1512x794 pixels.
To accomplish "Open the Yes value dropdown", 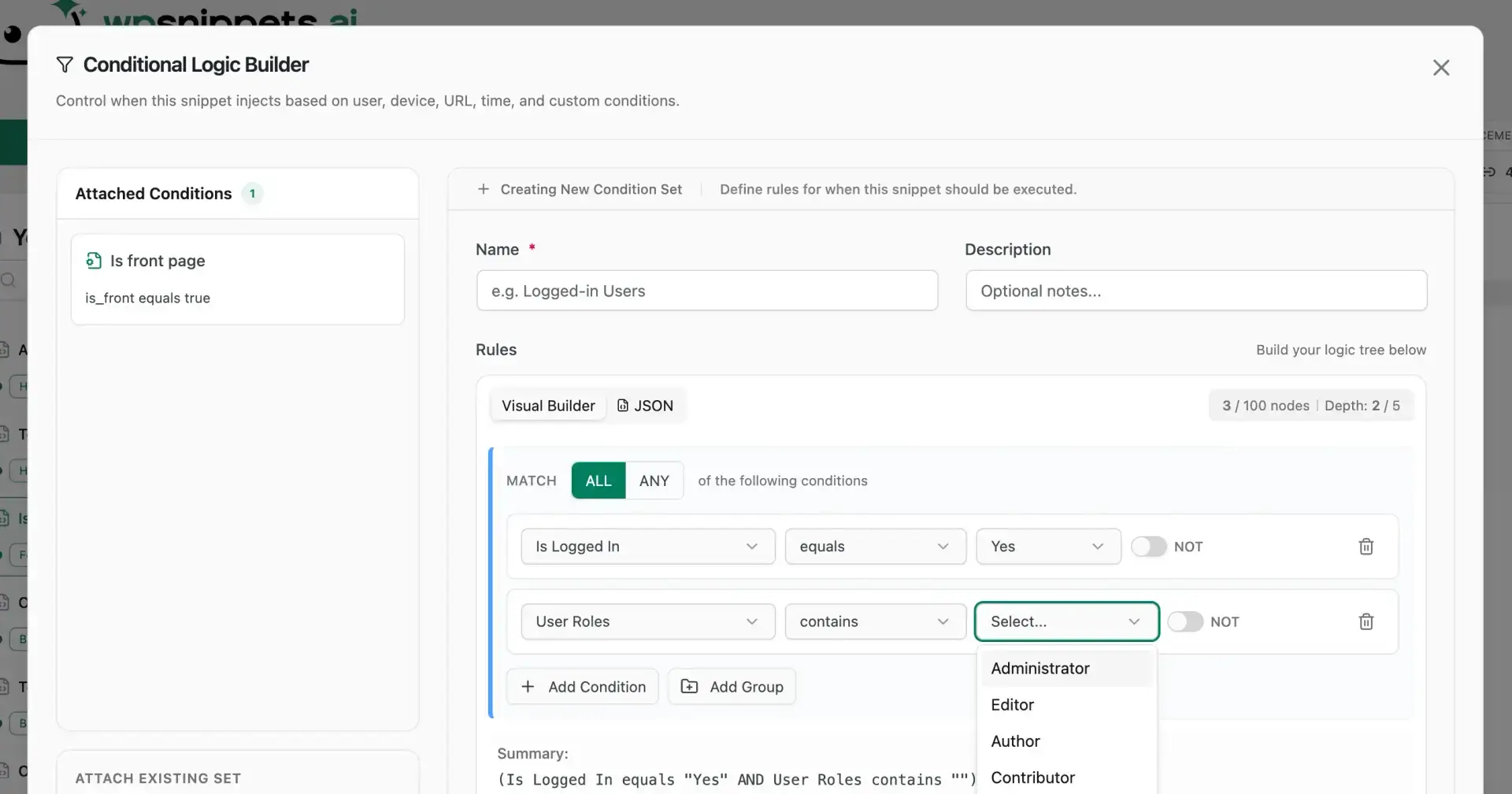I will (1047, 546).
